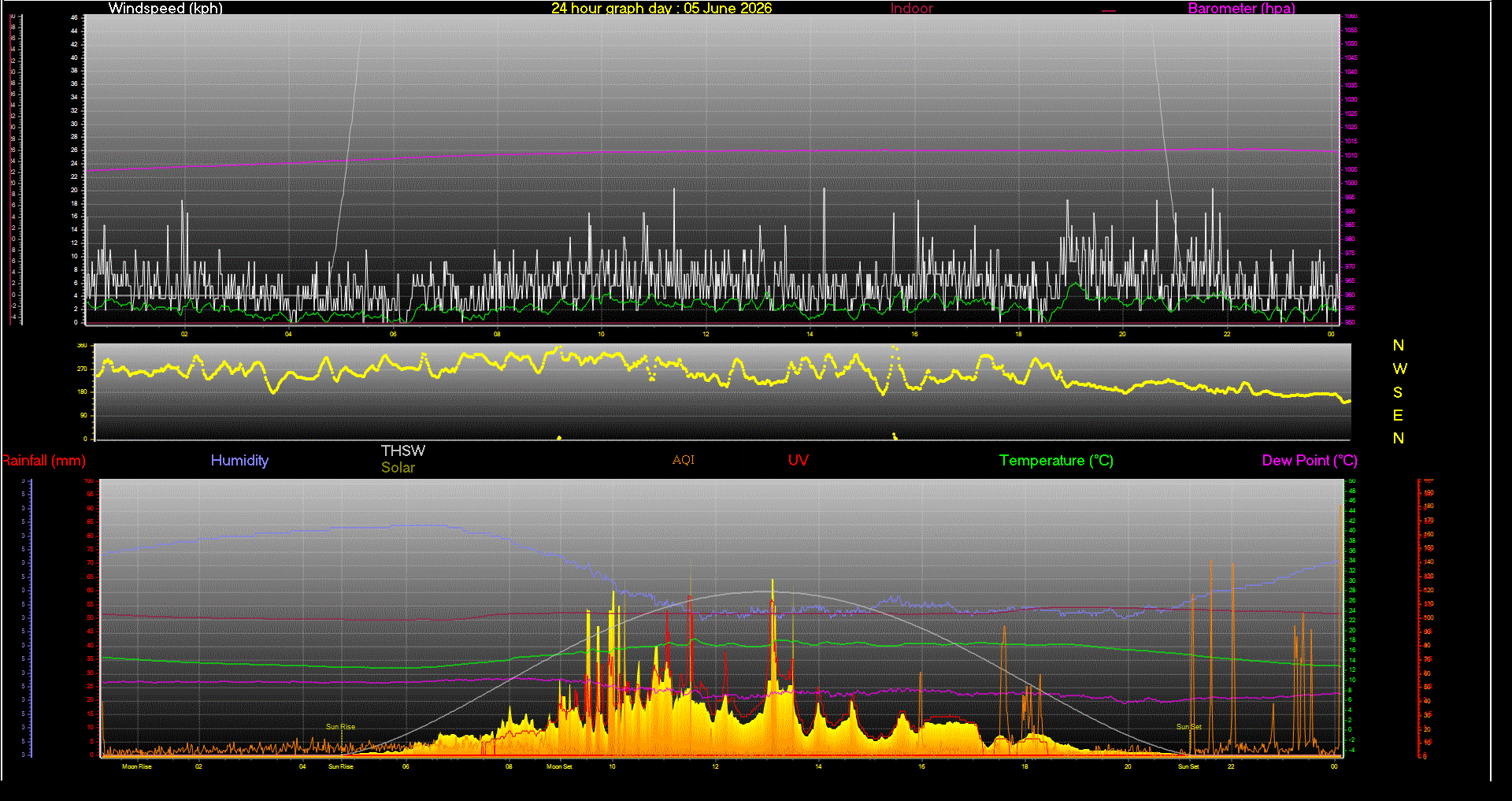Select the Temperature (°C) legend label

[1056, 461]
